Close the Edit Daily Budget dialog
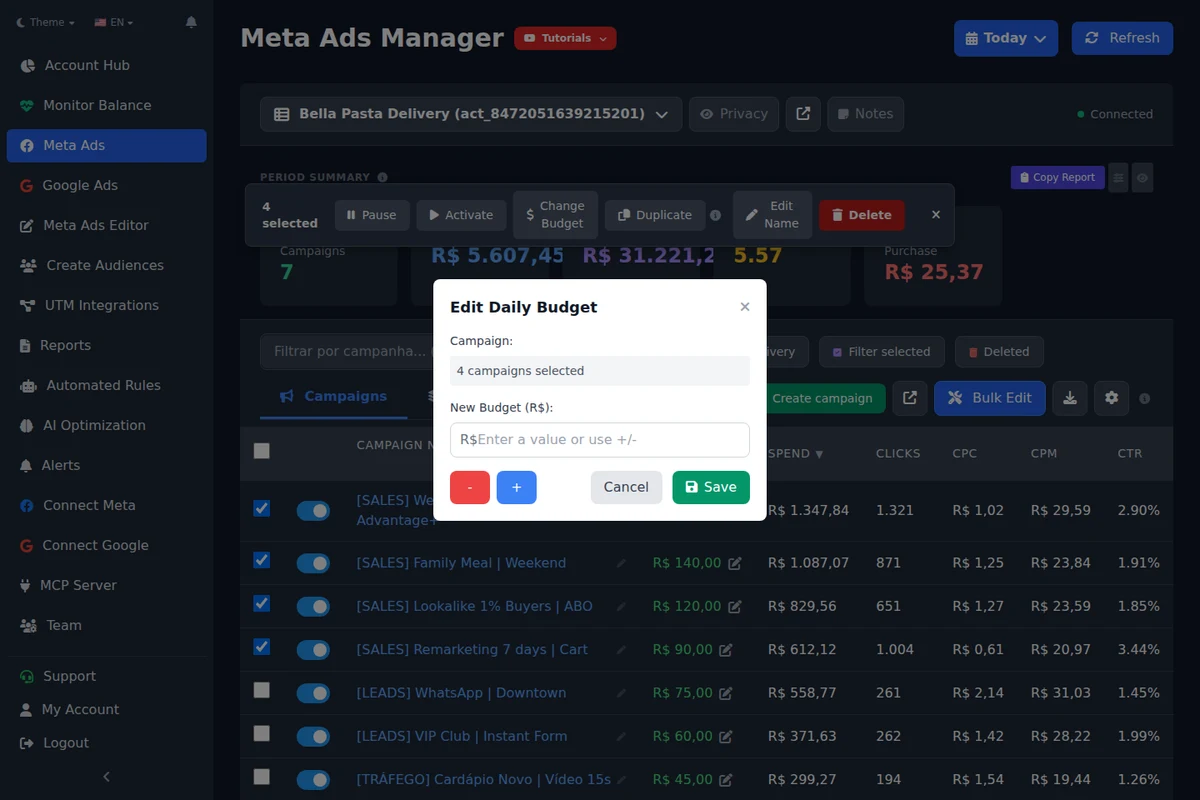The width and height of the screenshot is (1200, 800). click(744, 307)
